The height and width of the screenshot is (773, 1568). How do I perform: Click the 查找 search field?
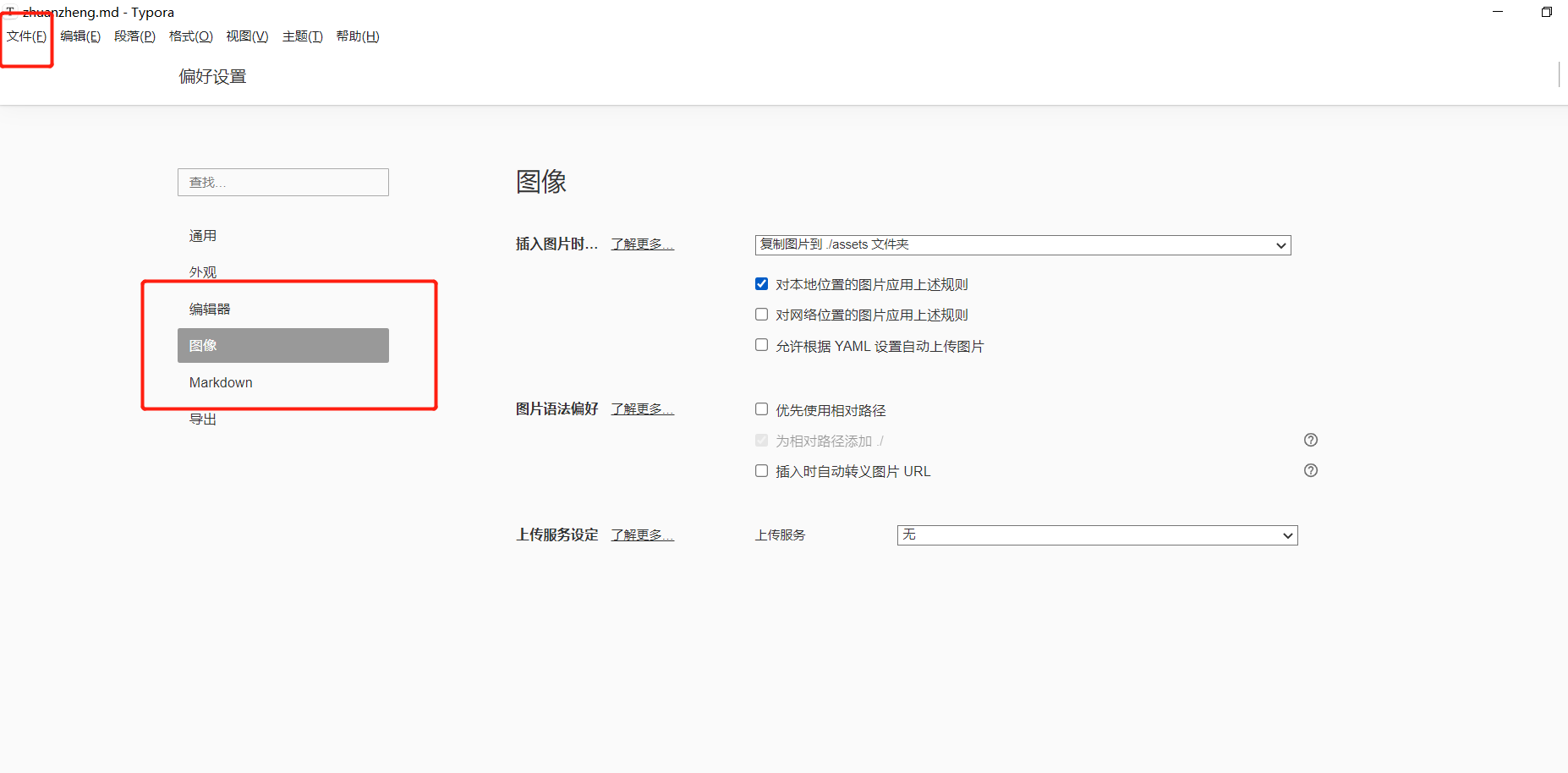[x=283, y=183]
